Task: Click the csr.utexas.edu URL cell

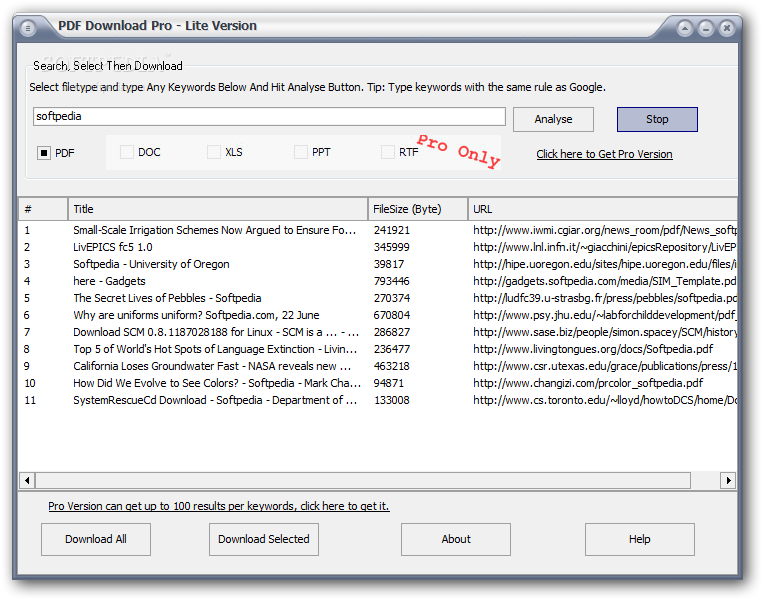Action: tap(605, 366)
